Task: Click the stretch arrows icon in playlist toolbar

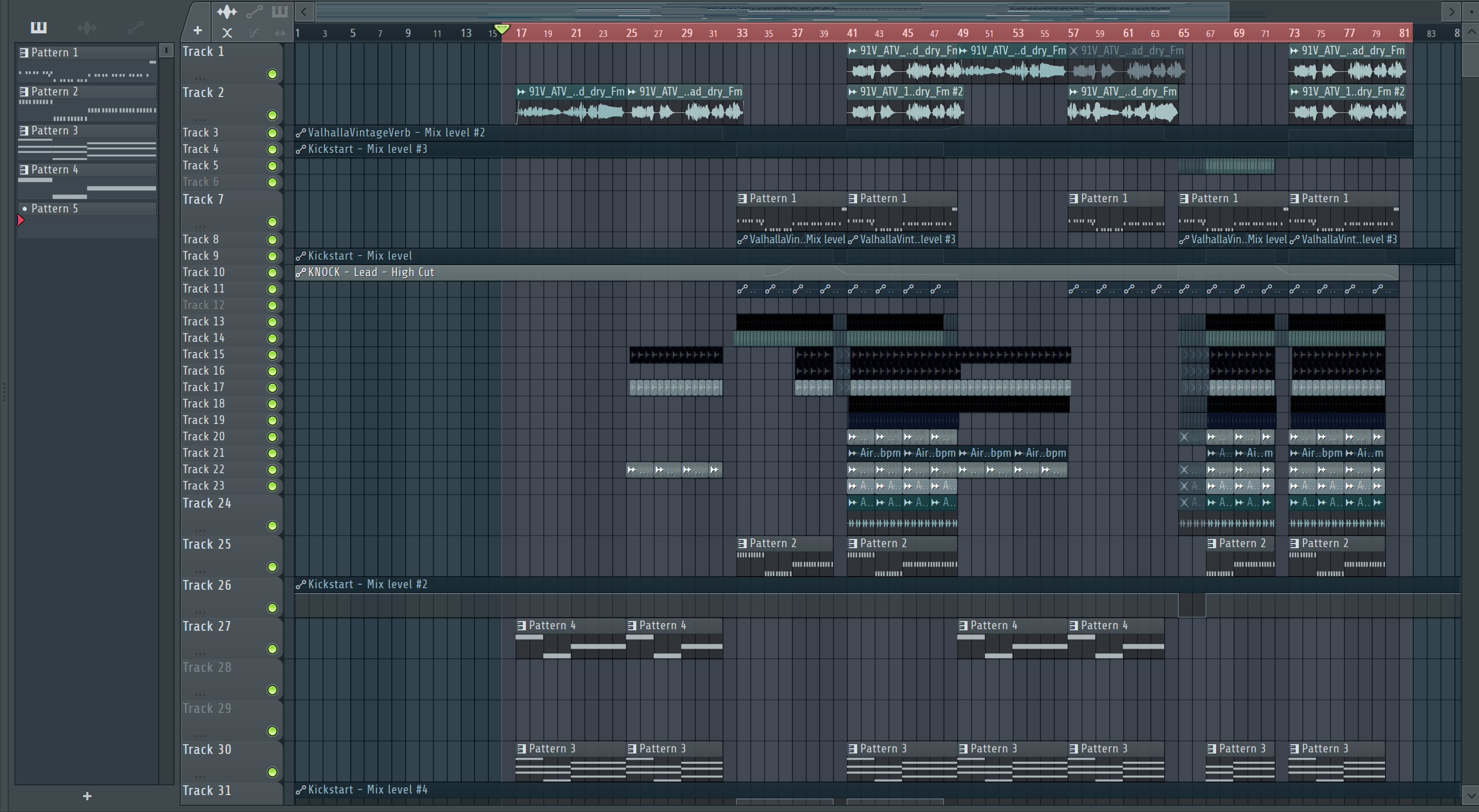Action: pos(279,33)
